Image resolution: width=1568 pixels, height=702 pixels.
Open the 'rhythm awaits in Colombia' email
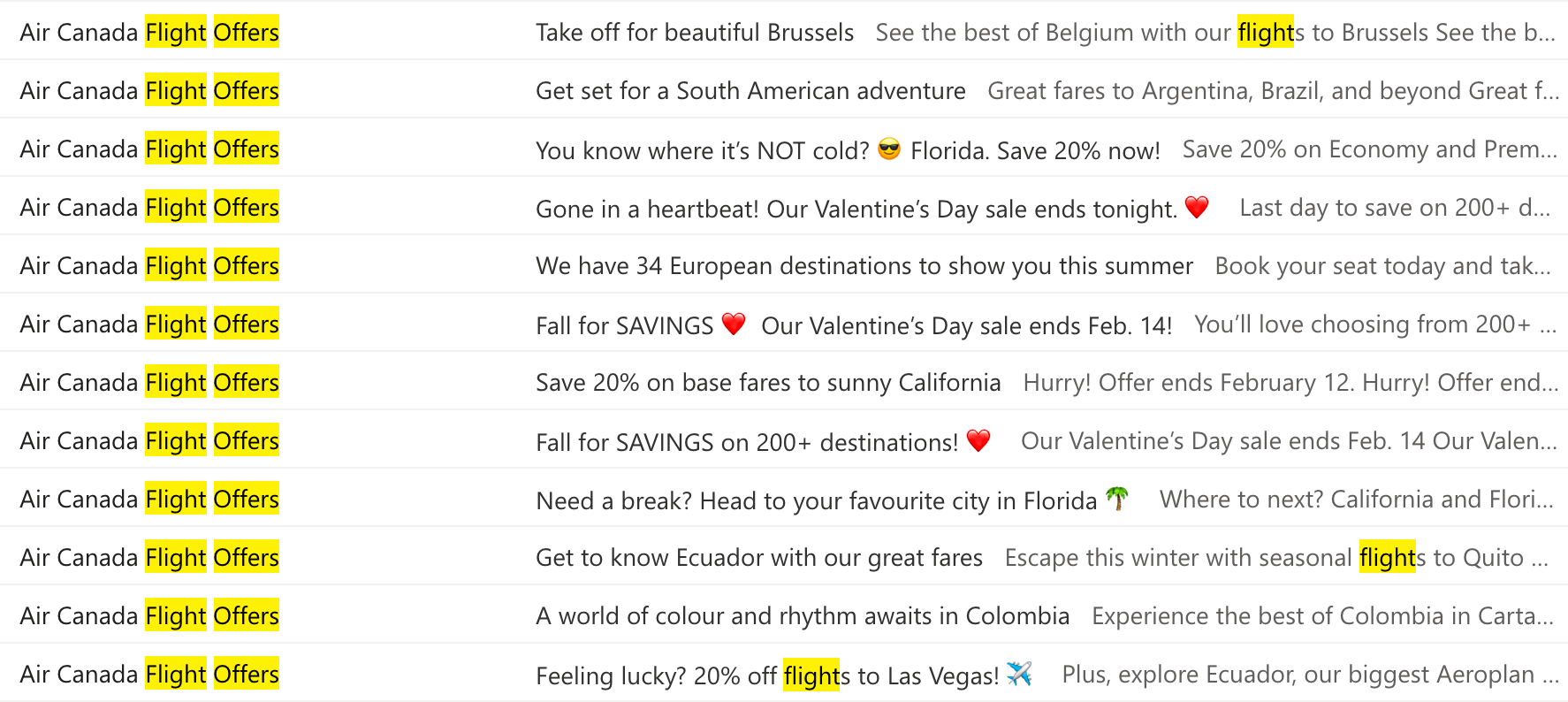click(784, 614)
